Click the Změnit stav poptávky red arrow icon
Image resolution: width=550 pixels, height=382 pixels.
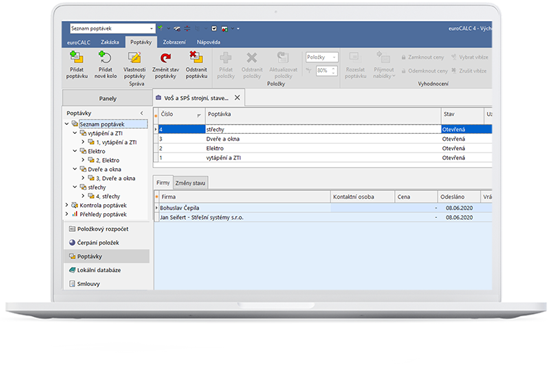(165, 58)
